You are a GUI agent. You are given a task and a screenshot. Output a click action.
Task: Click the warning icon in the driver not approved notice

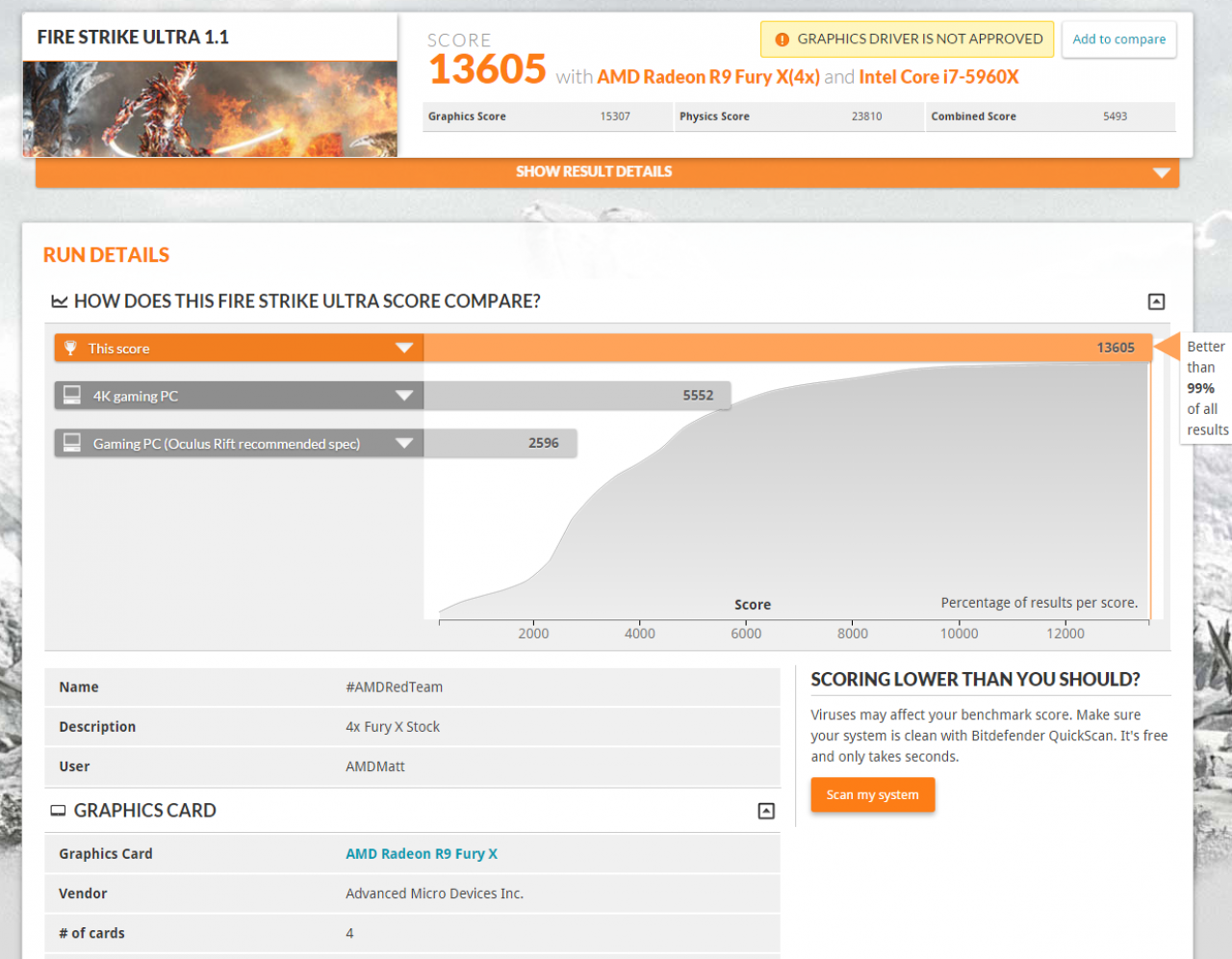pos(782,39)
